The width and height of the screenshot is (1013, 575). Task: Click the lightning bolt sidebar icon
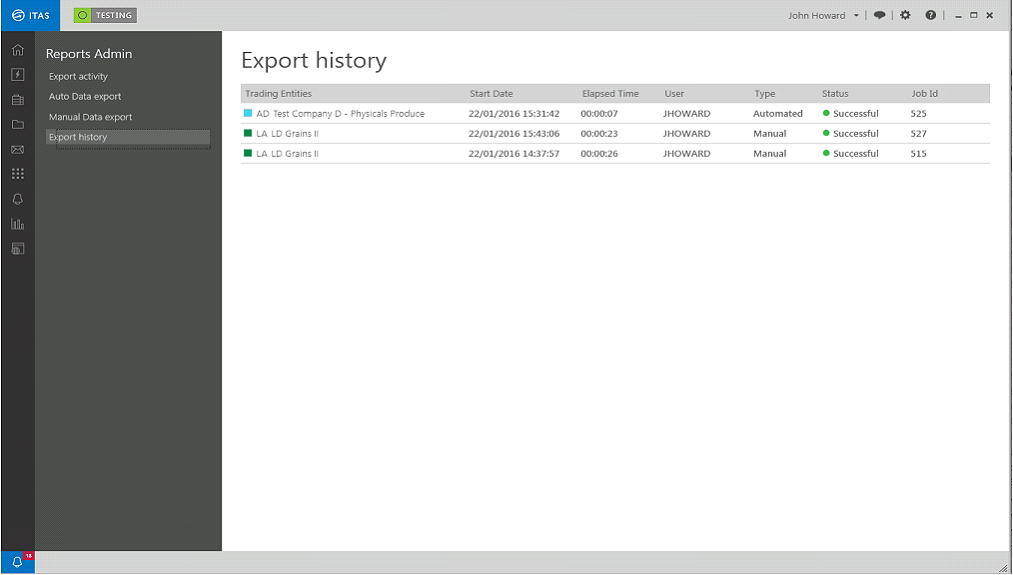(x=17, y=75)
